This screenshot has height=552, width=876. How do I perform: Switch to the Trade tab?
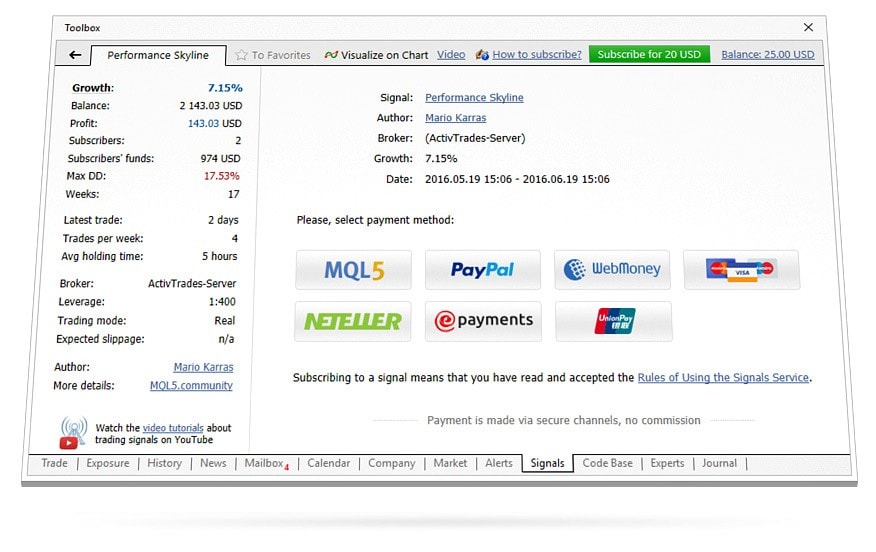click(x=54, y=463)
